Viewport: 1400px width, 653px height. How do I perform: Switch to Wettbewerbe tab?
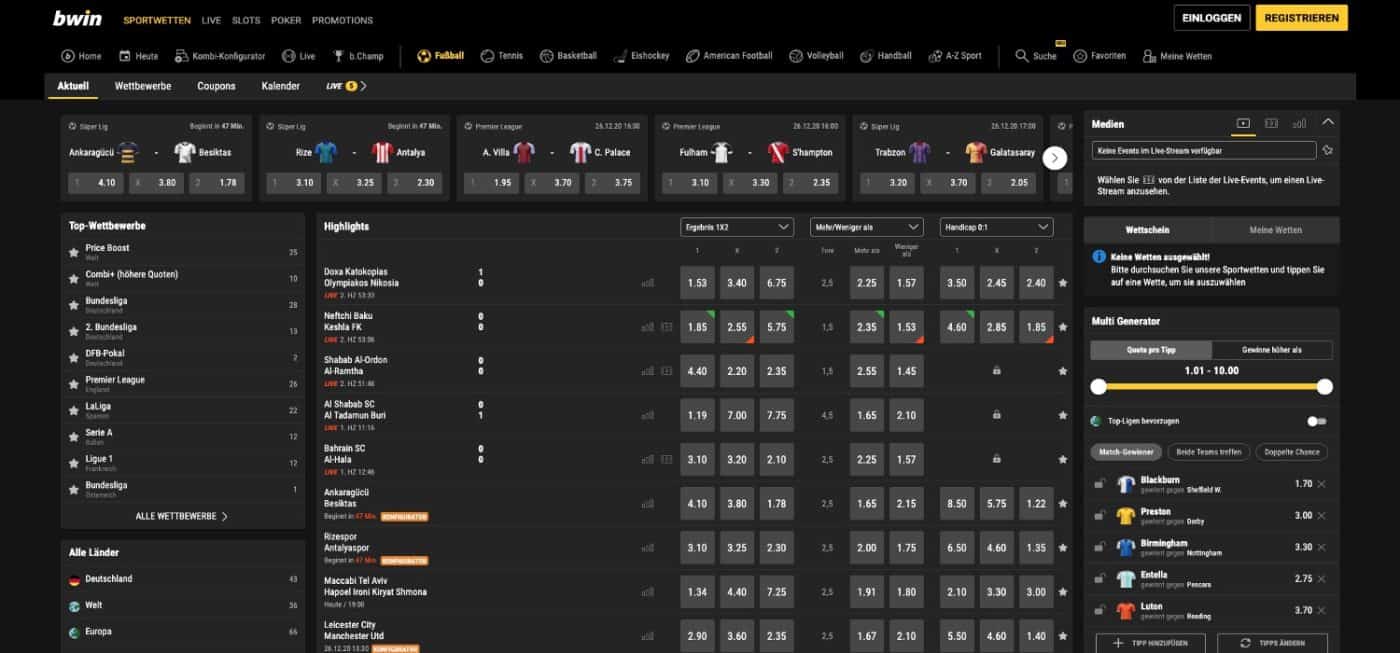point(143,86)
